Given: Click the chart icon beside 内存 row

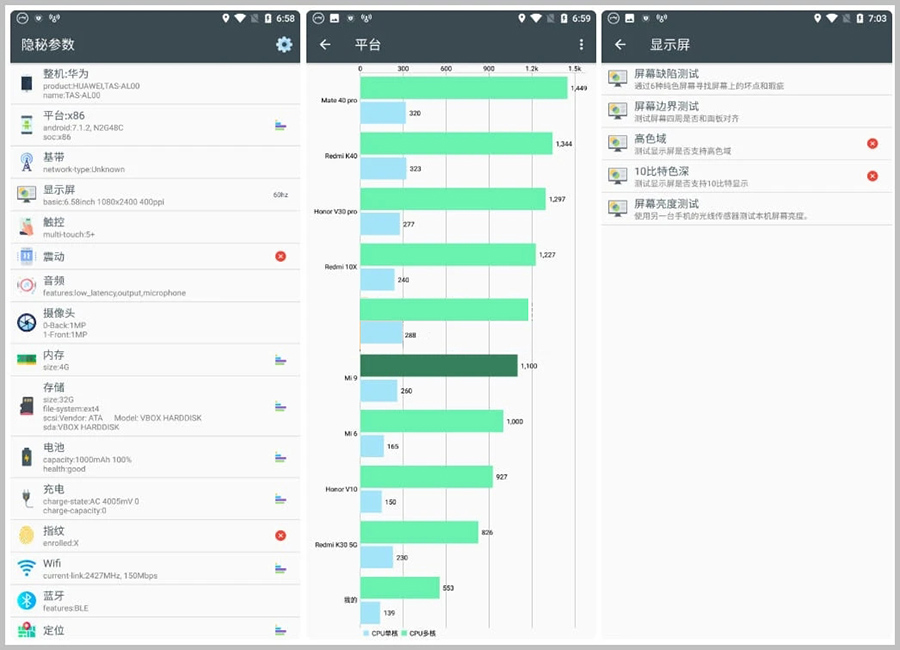Looking at the screenshot, I should [x=281, y=360].
